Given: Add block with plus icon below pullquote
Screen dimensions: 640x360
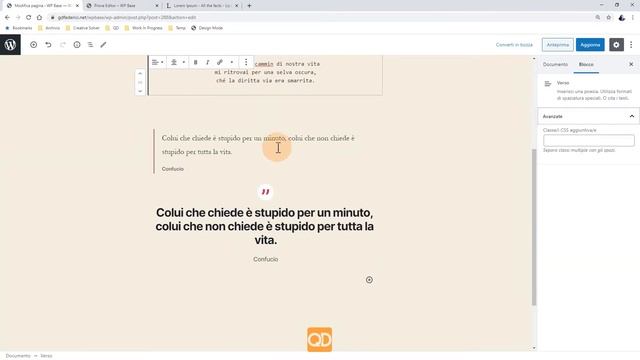Looking at the screenshot, I should [x=369, y=280].
